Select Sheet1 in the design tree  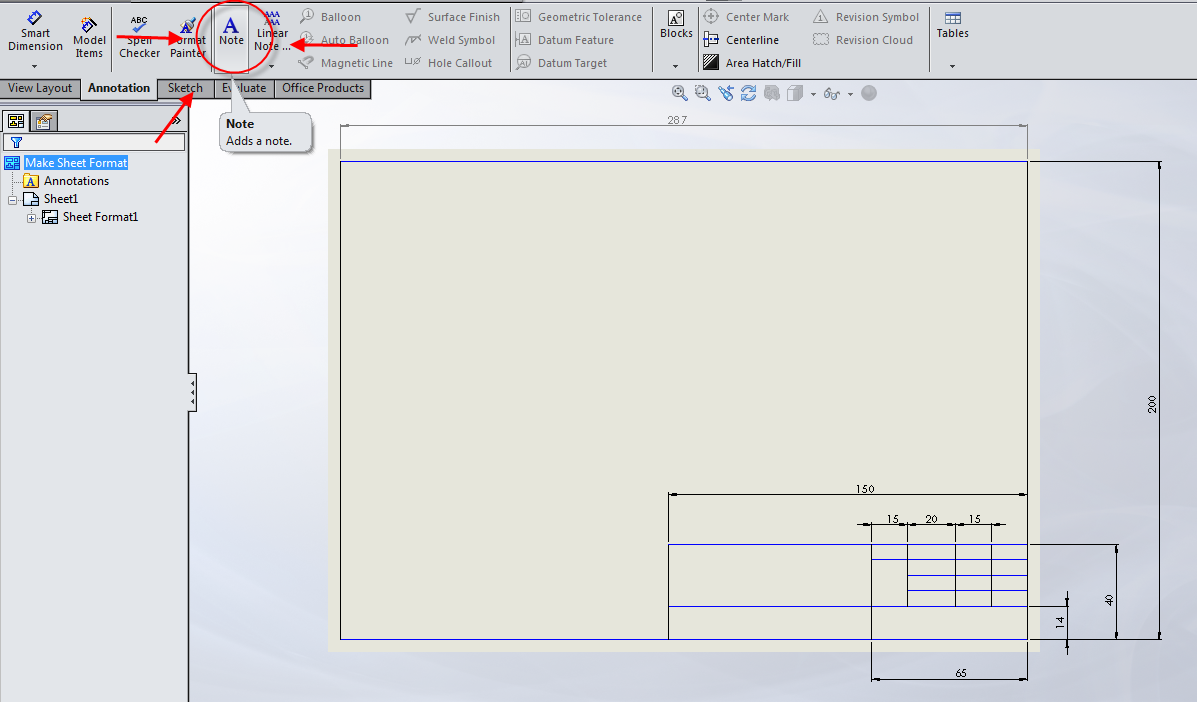pos(60,198)
